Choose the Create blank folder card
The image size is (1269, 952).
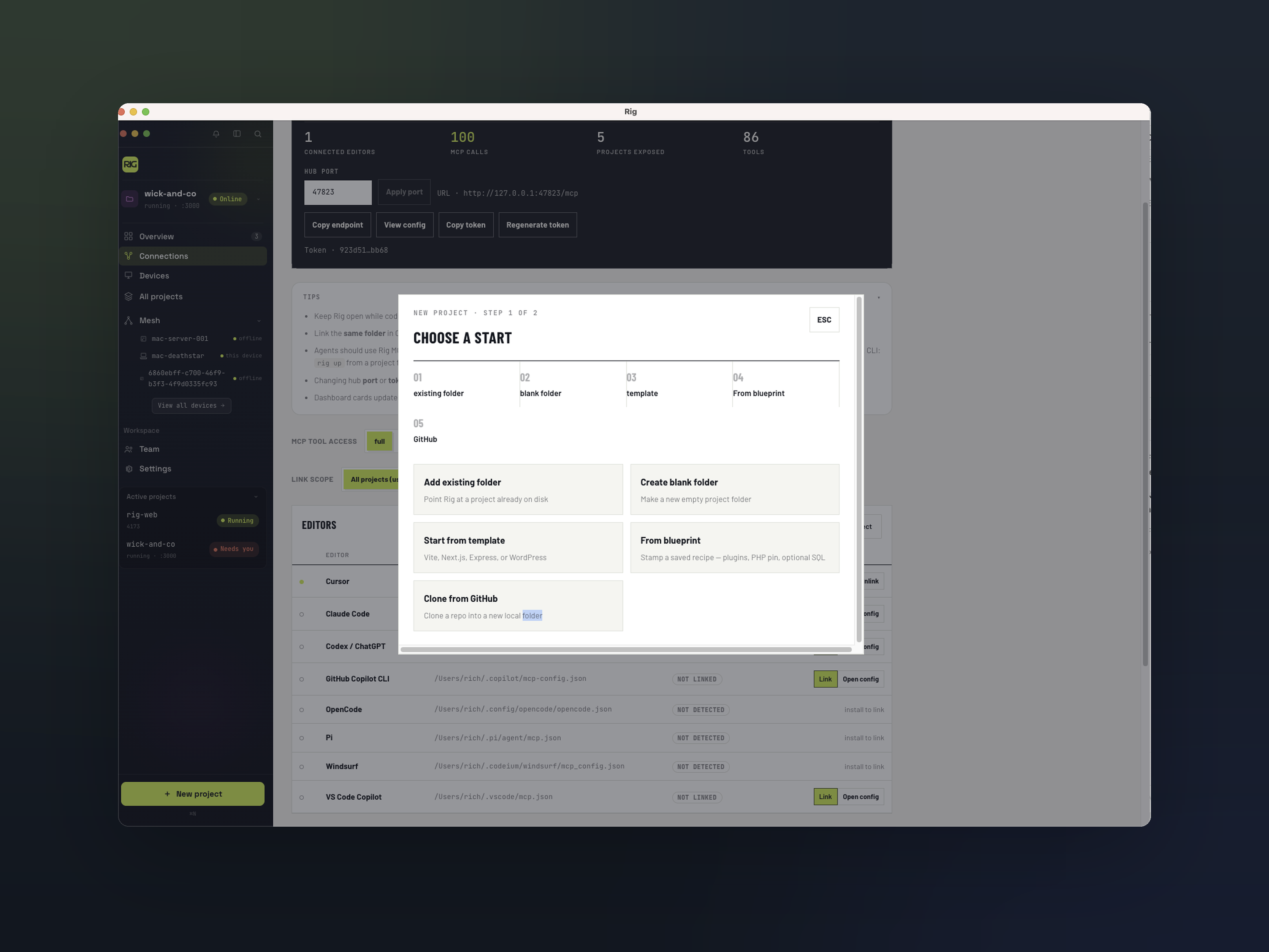pos(735,490)
